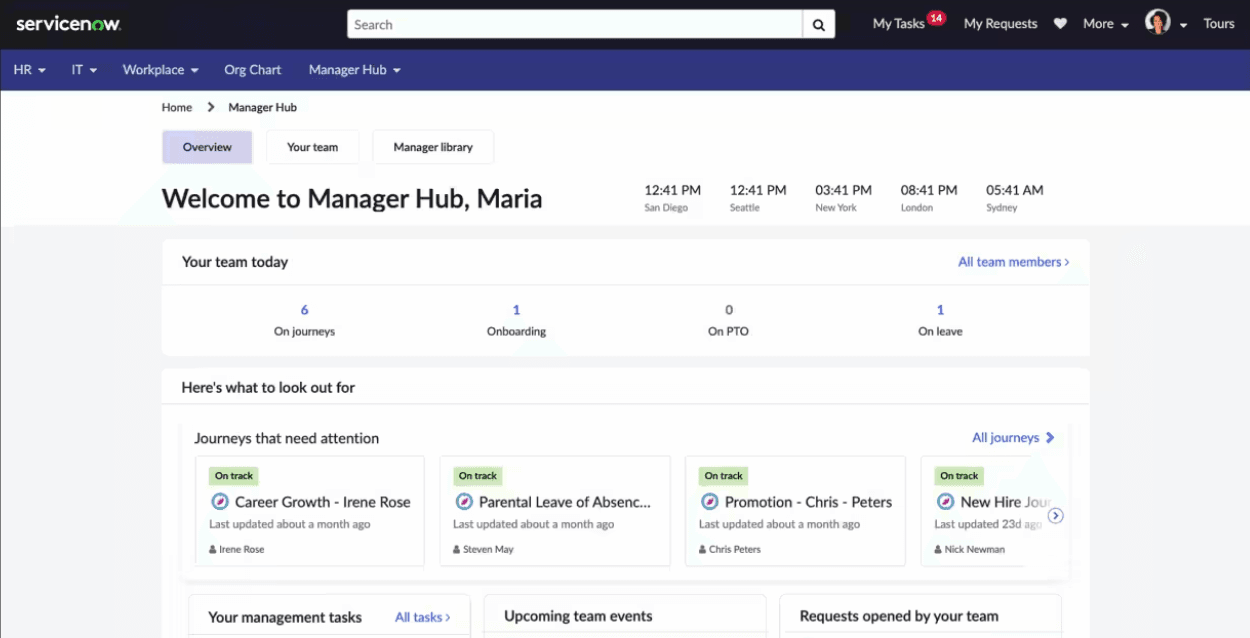This screenshot has height=638, width=1250.
Task: Switch to the Your team tab
Action: [313, 147]
